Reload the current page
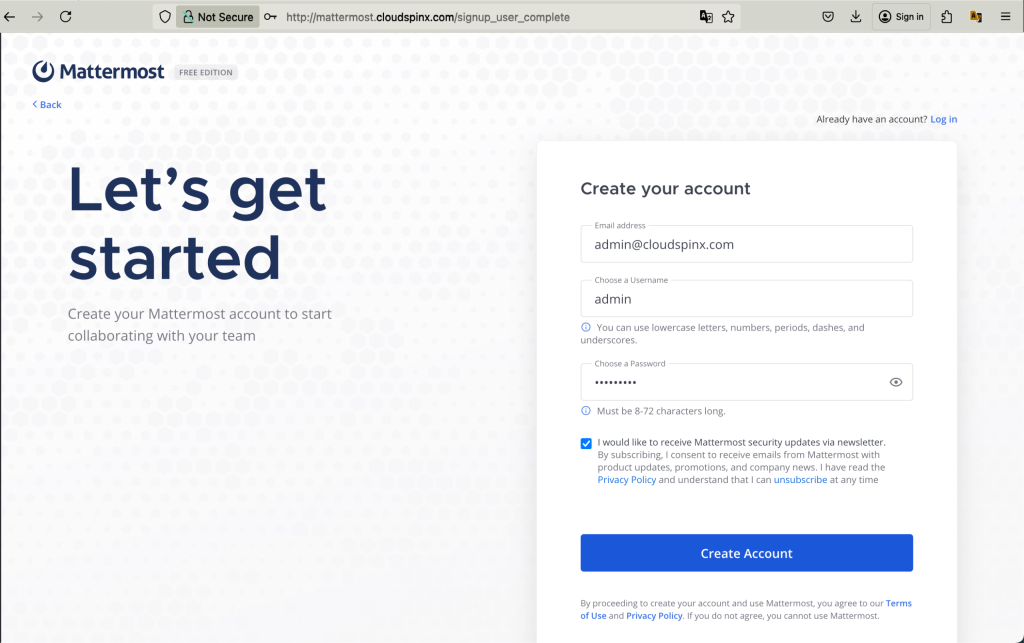This screenshot has height=643, width=1024. click(x=66, y=16)
